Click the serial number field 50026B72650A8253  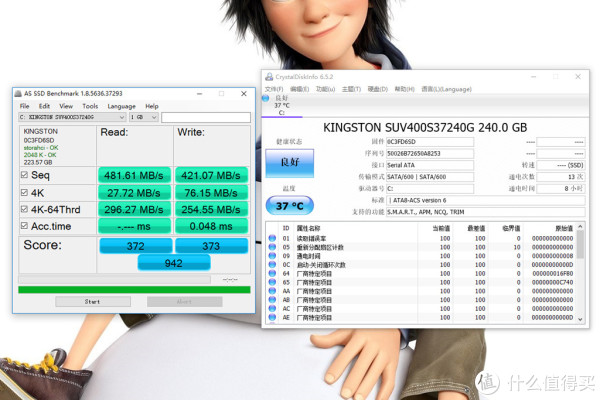coord(430,153)
